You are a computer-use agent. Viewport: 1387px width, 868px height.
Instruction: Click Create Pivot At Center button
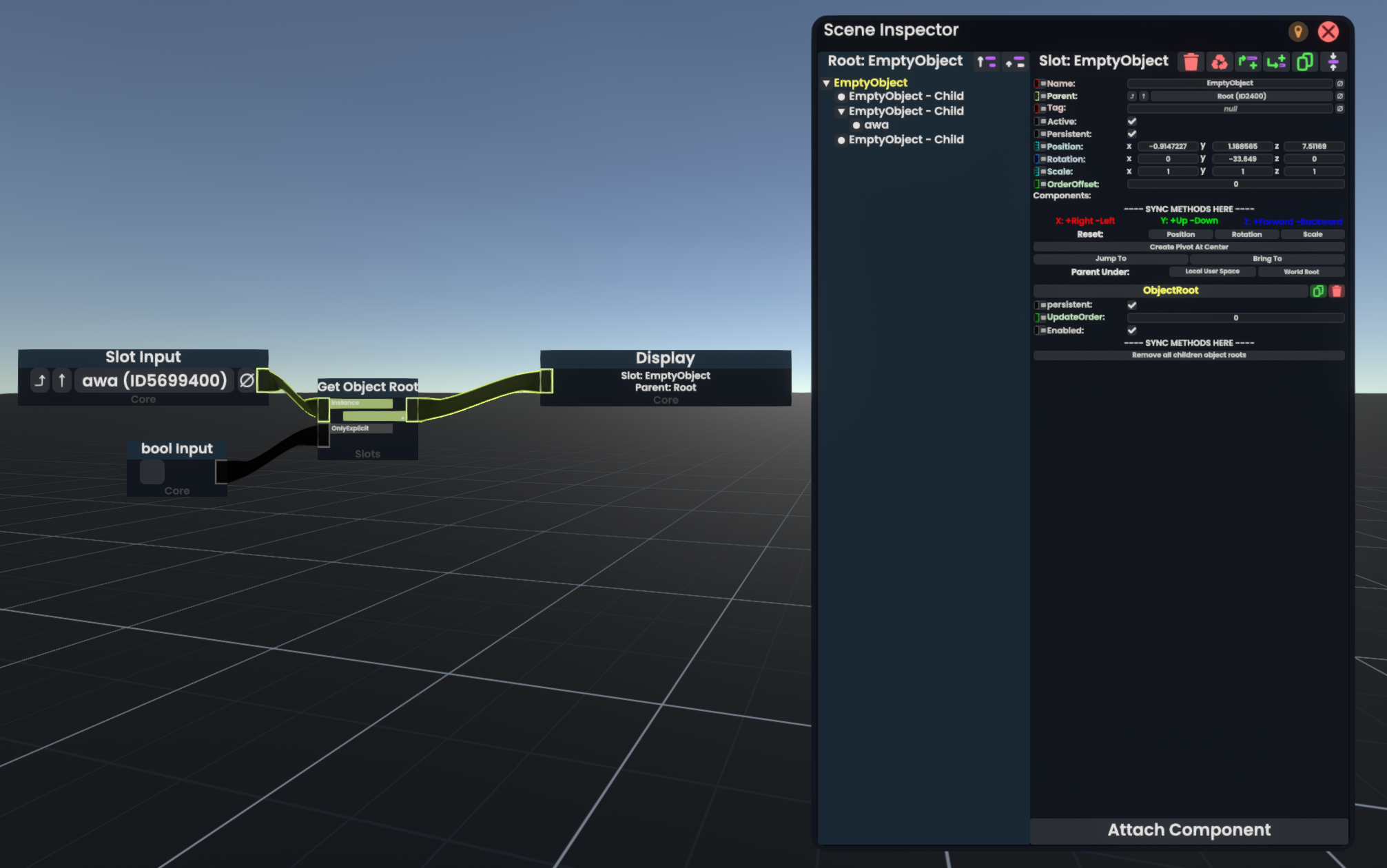coord(1189,247)
